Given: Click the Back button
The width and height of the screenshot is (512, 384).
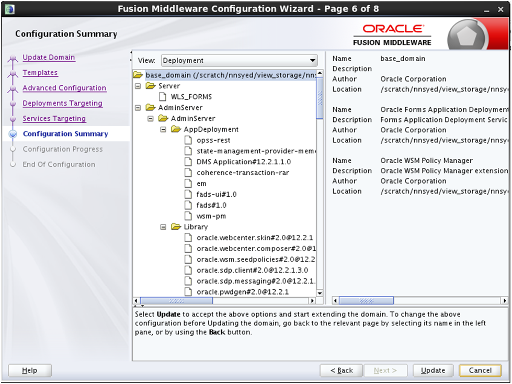Looking at the screenshot, I should tap(341, 370).
